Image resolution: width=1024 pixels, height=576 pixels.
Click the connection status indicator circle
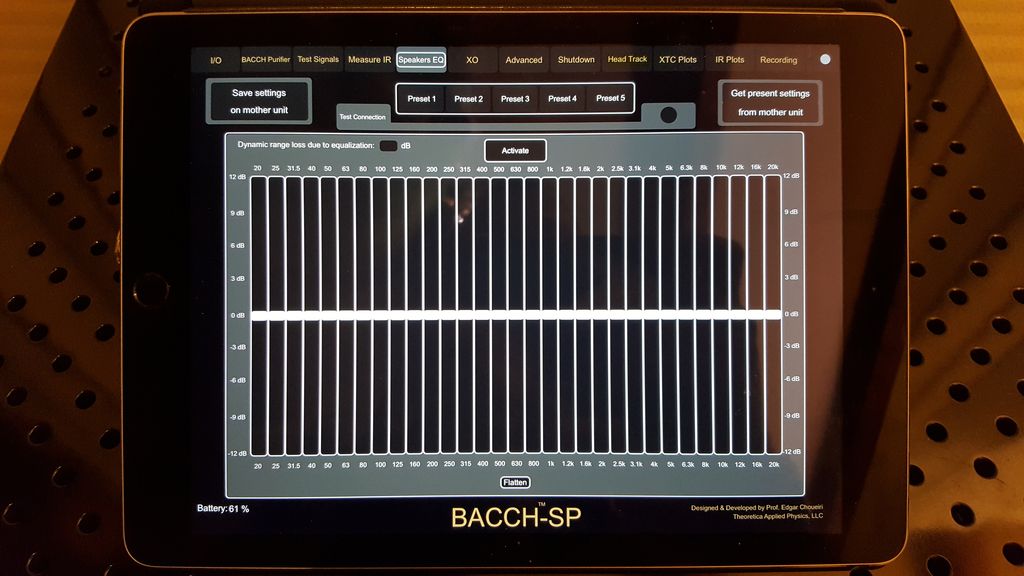coord(668,115)
